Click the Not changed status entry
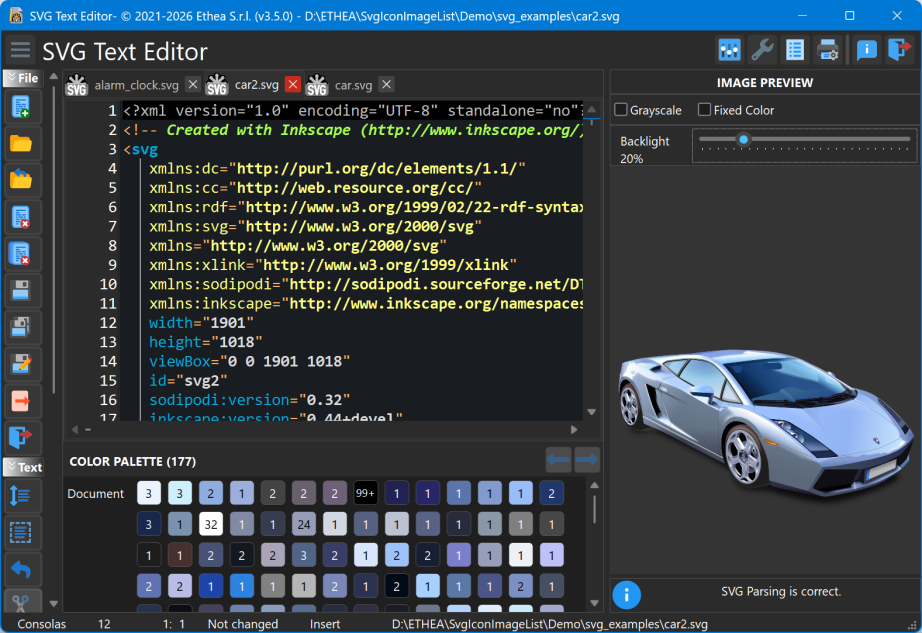Image resolution: width=922 pixels, height=633 pixels. 243,624
